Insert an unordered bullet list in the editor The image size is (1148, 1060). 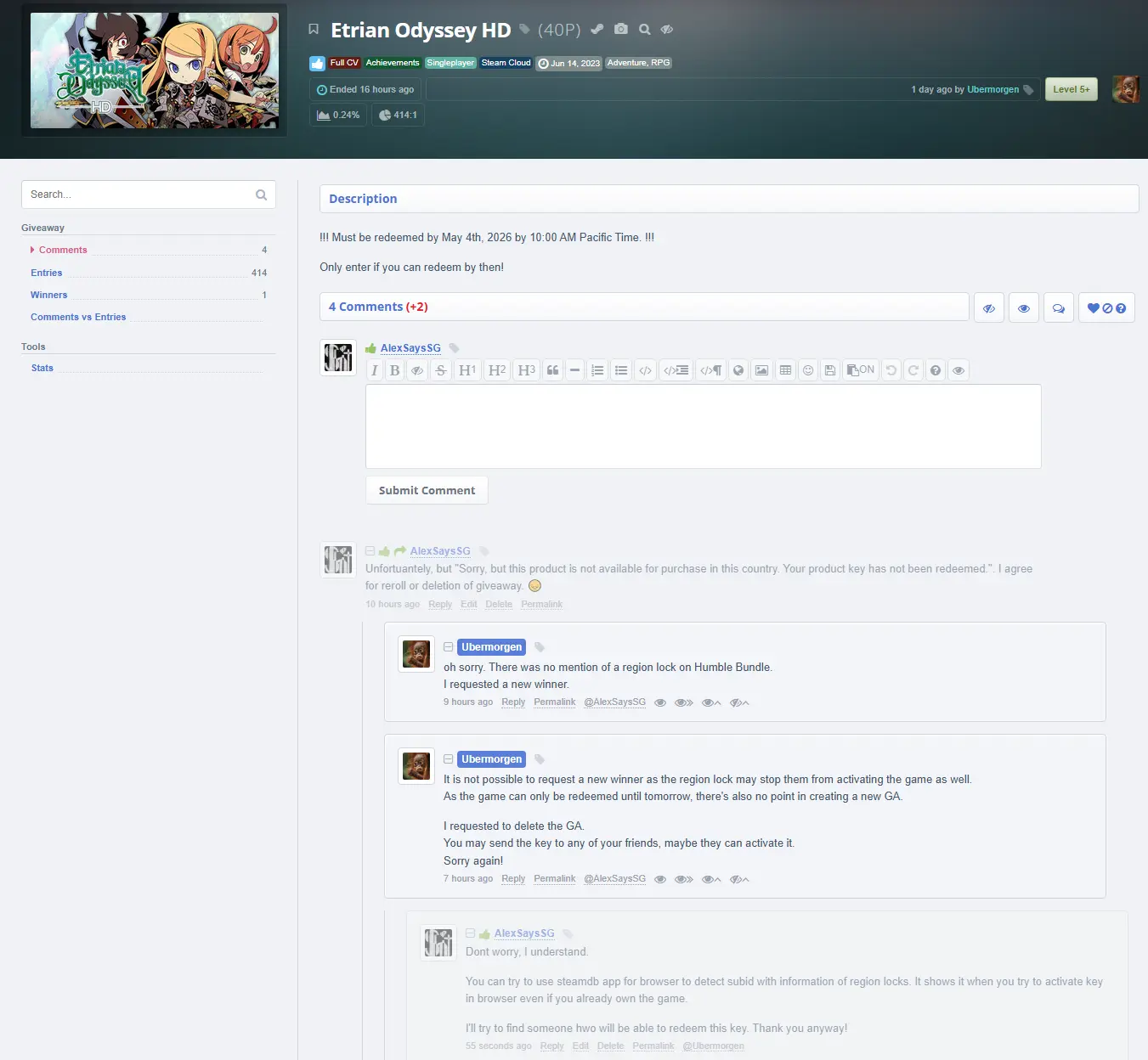click(621, 370)
